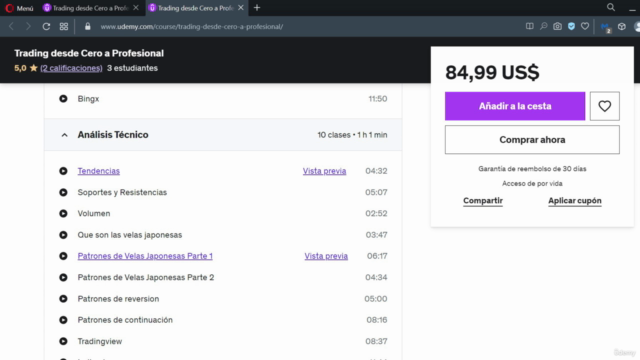
Task: Open the ad blocker shield icon
Action: [x=571, y=26]
